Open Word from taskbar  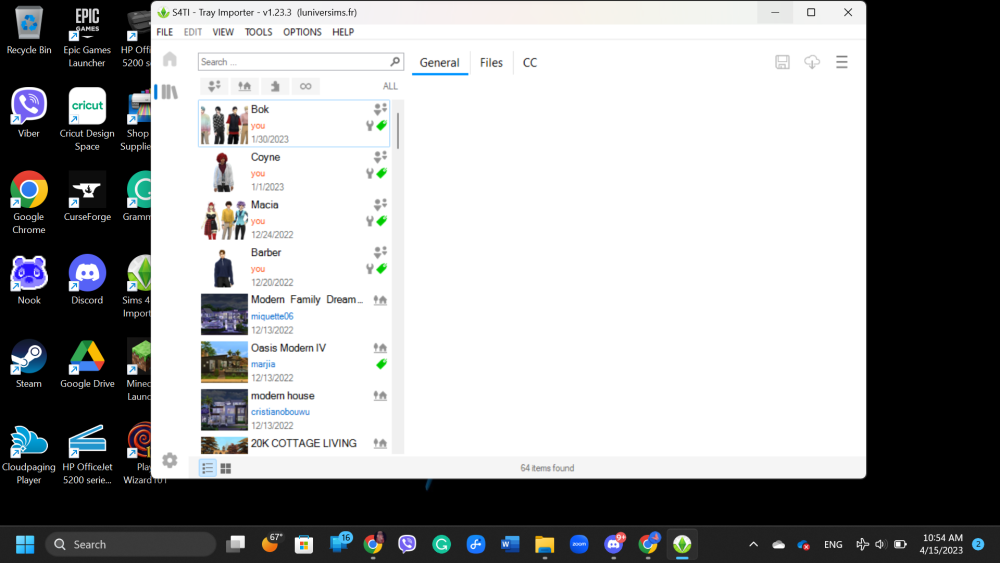pos(510,545)
